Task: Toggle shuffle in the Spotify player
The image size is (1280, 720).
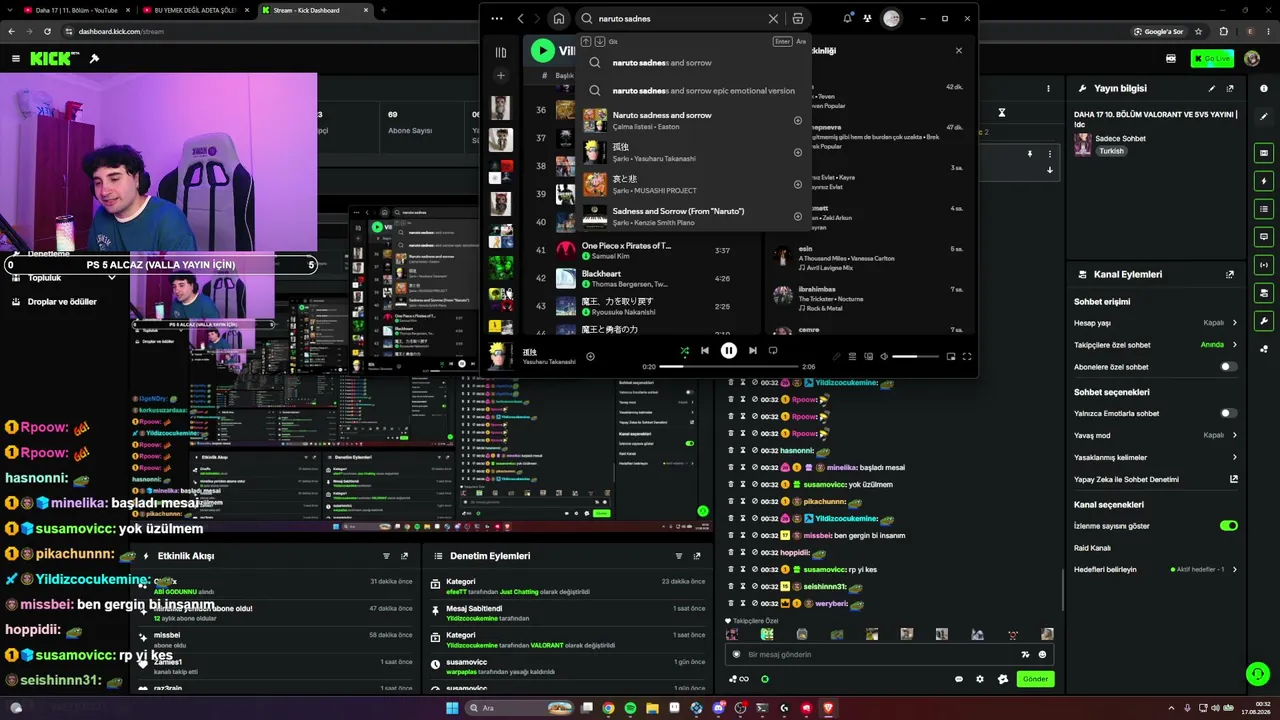Action: [x=684, y=351]
